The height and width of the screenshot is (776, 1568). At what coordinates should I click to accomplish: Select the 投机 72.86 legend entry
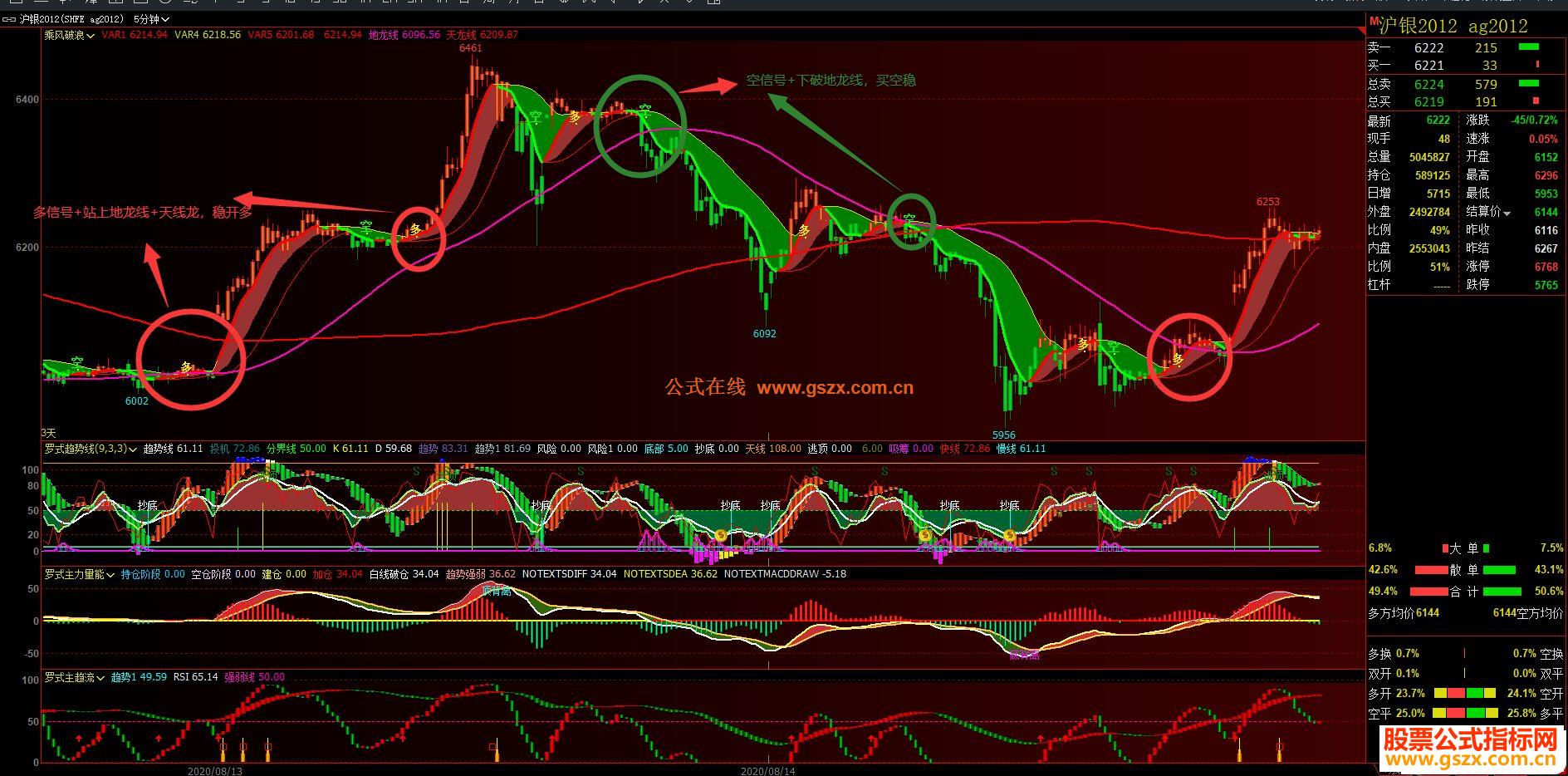[235, 449]
